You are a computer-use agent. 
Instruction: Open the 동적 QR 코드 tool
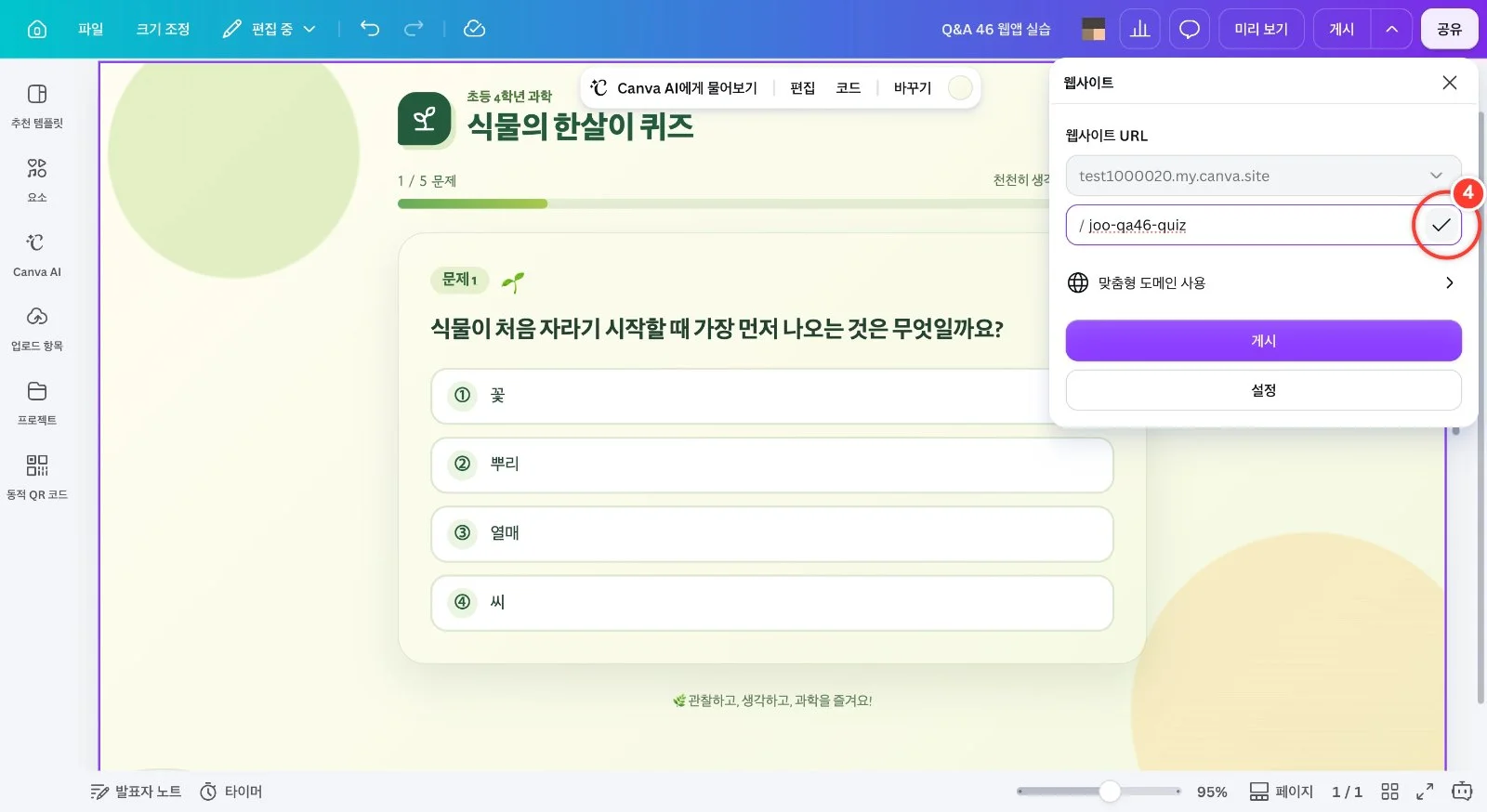click(37, 478)
